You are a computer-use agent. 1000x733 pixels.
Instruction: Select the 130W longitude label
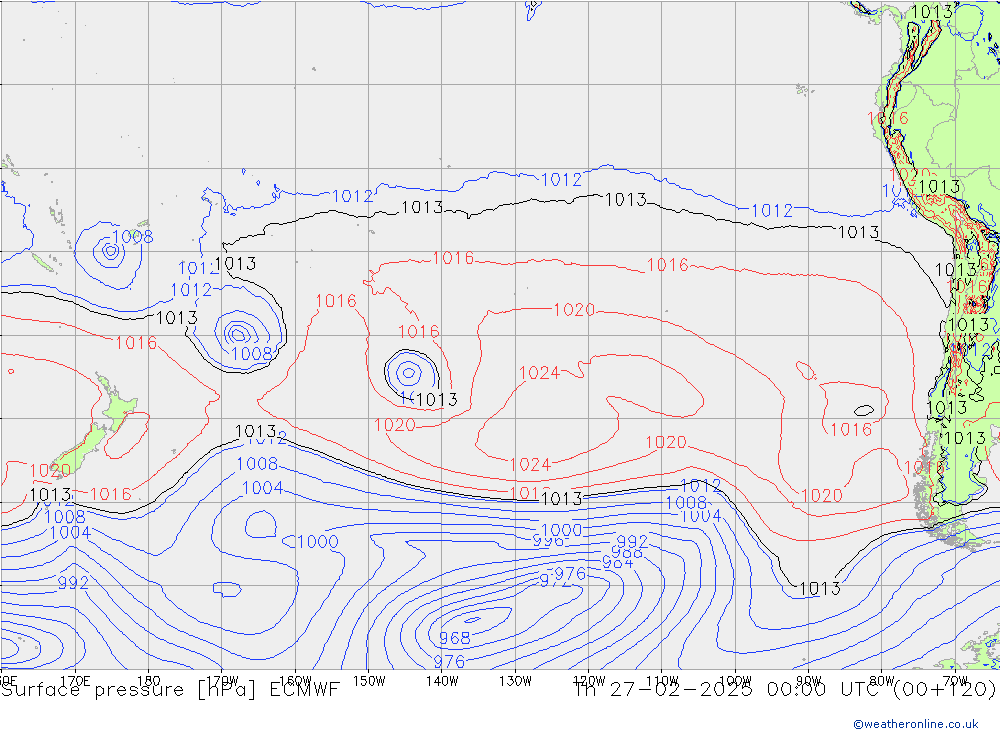click(x=515, y=681)
